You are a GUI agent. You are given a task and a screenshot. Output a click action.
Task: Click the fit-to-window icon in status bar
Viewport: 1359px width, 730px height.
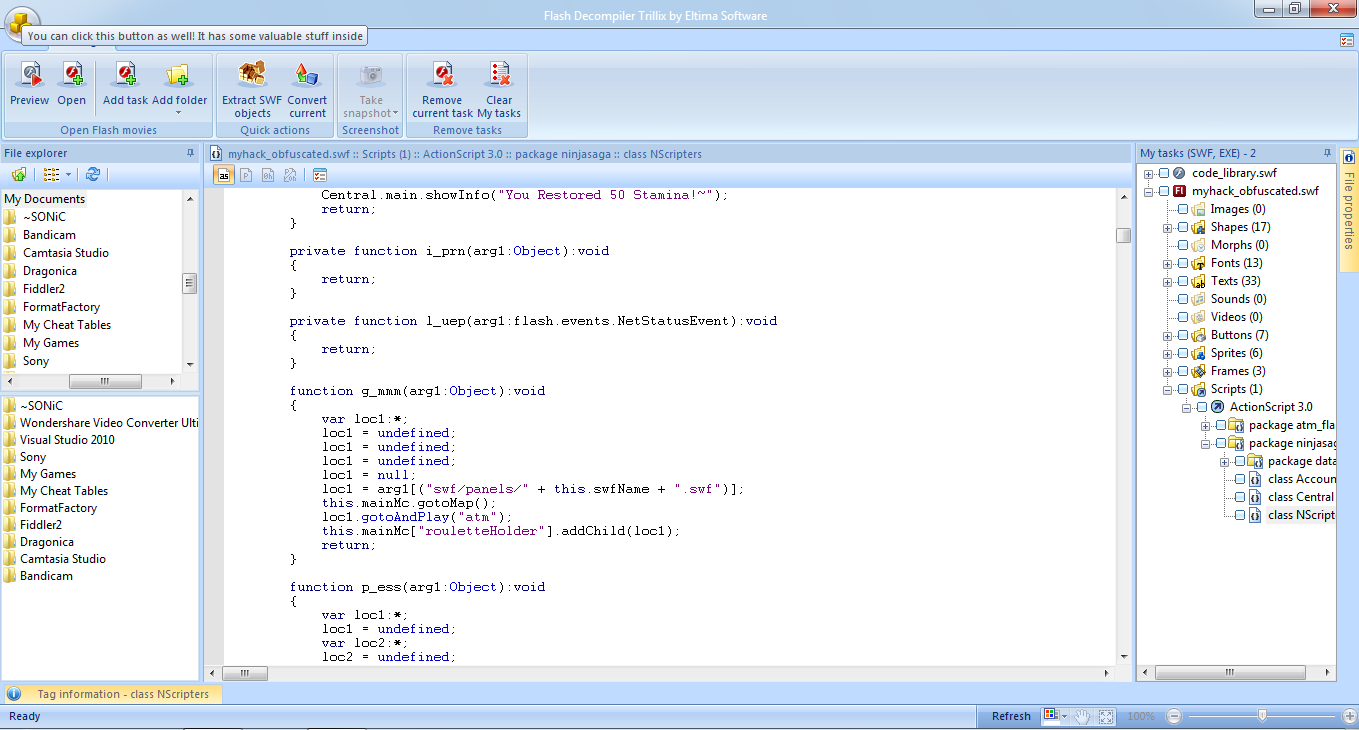tap(1106, 716)
